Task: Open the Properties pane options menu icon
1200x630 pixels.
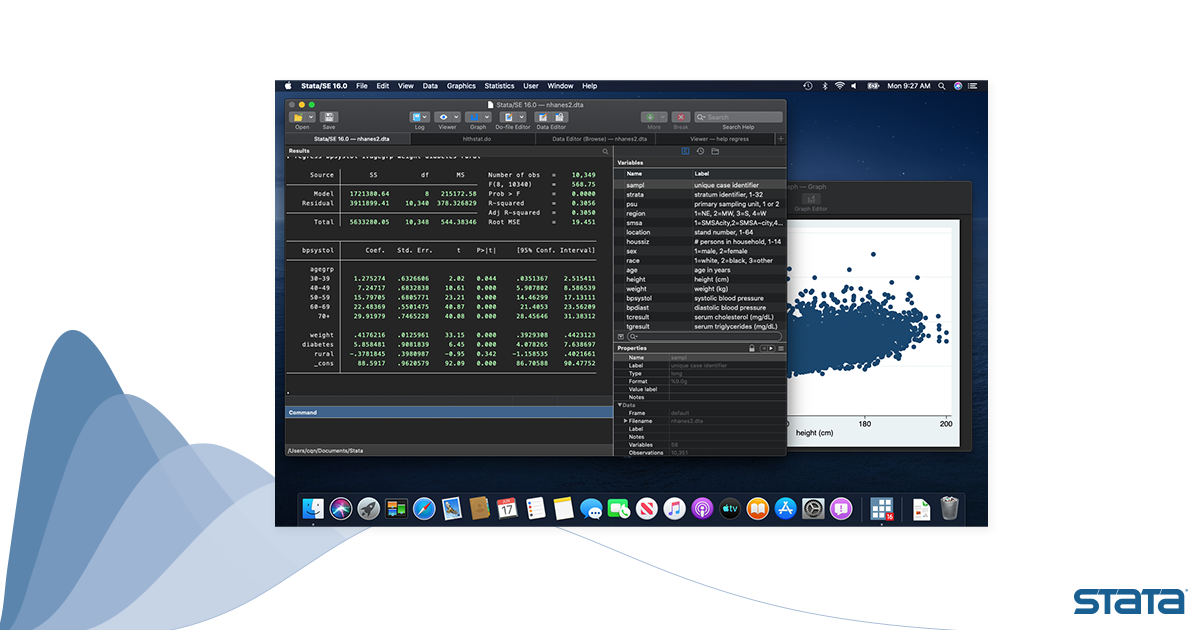Action: 781,348
